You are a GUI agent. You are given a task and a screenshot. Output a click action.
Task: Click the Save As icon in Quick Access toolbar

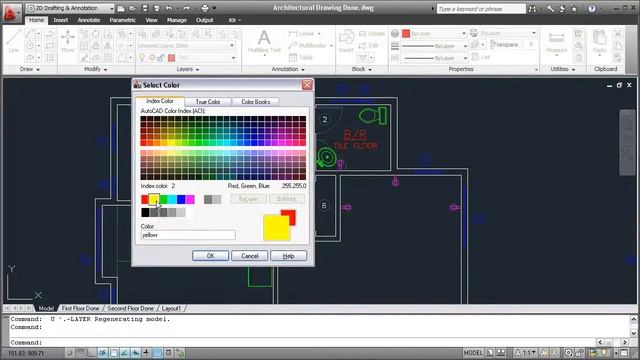(x=157, y=8)
